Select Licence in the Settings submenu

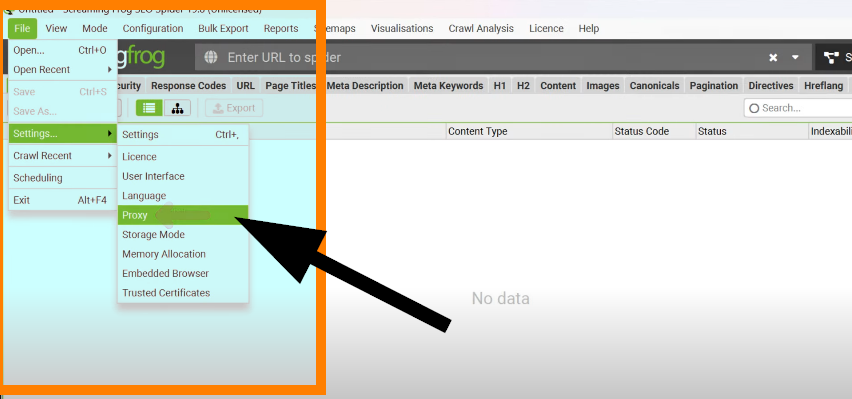click(x=183, y=157)
